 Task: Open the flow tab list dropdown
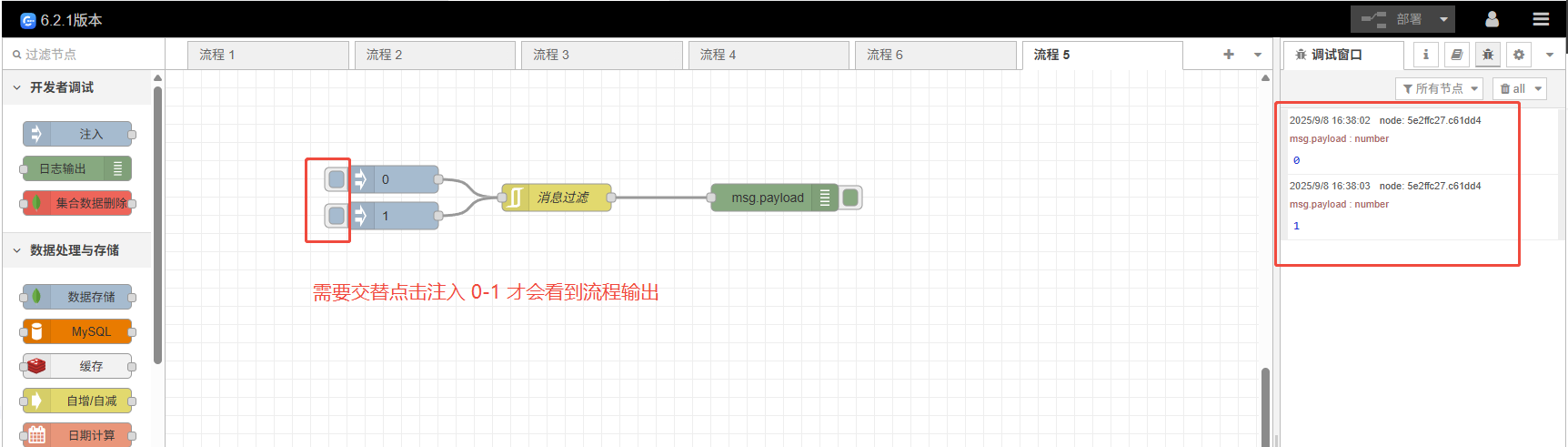coord(1258,55)
